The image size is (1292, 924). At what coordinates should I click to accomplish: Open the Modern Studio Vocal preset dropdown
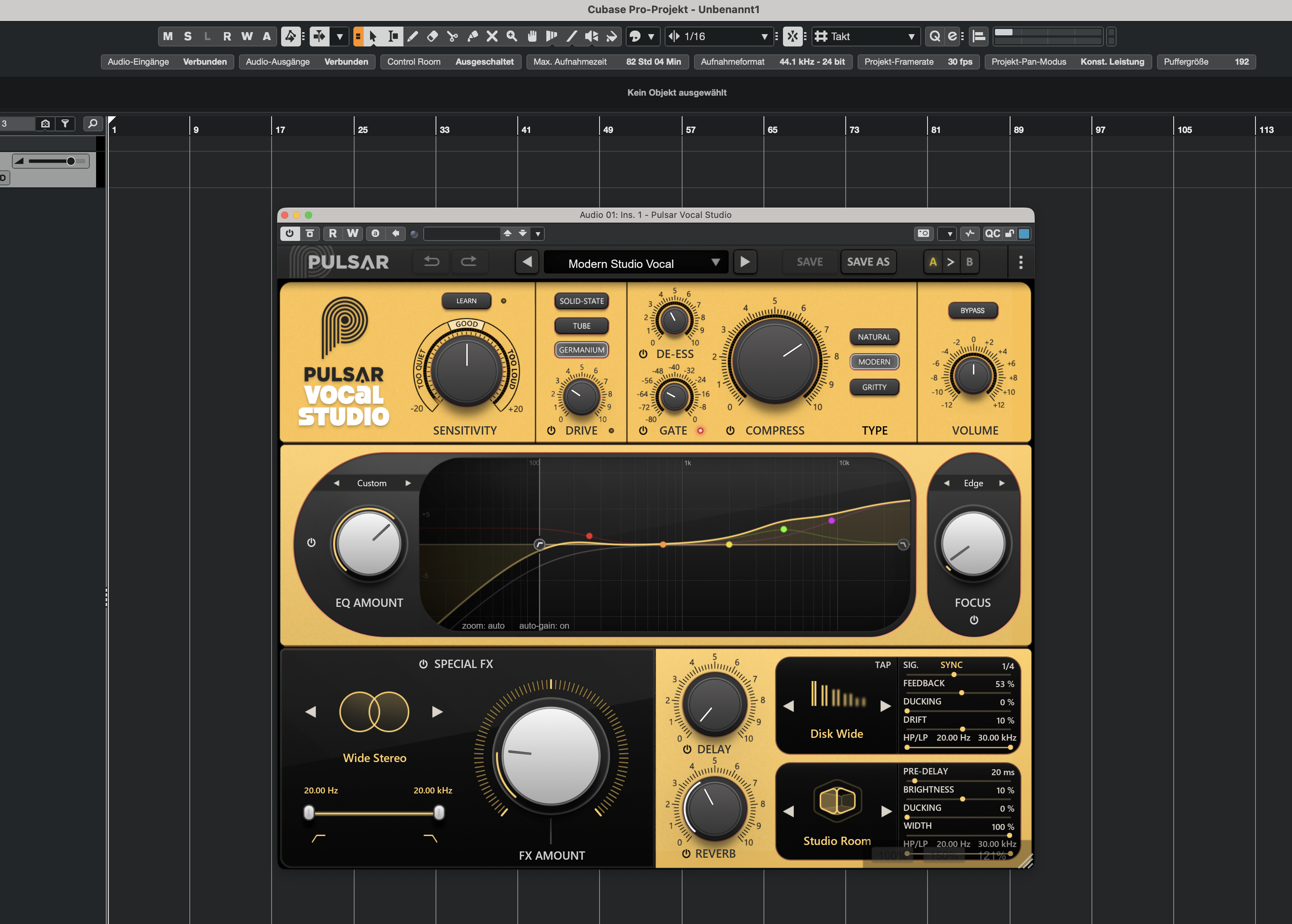(636, 263)
